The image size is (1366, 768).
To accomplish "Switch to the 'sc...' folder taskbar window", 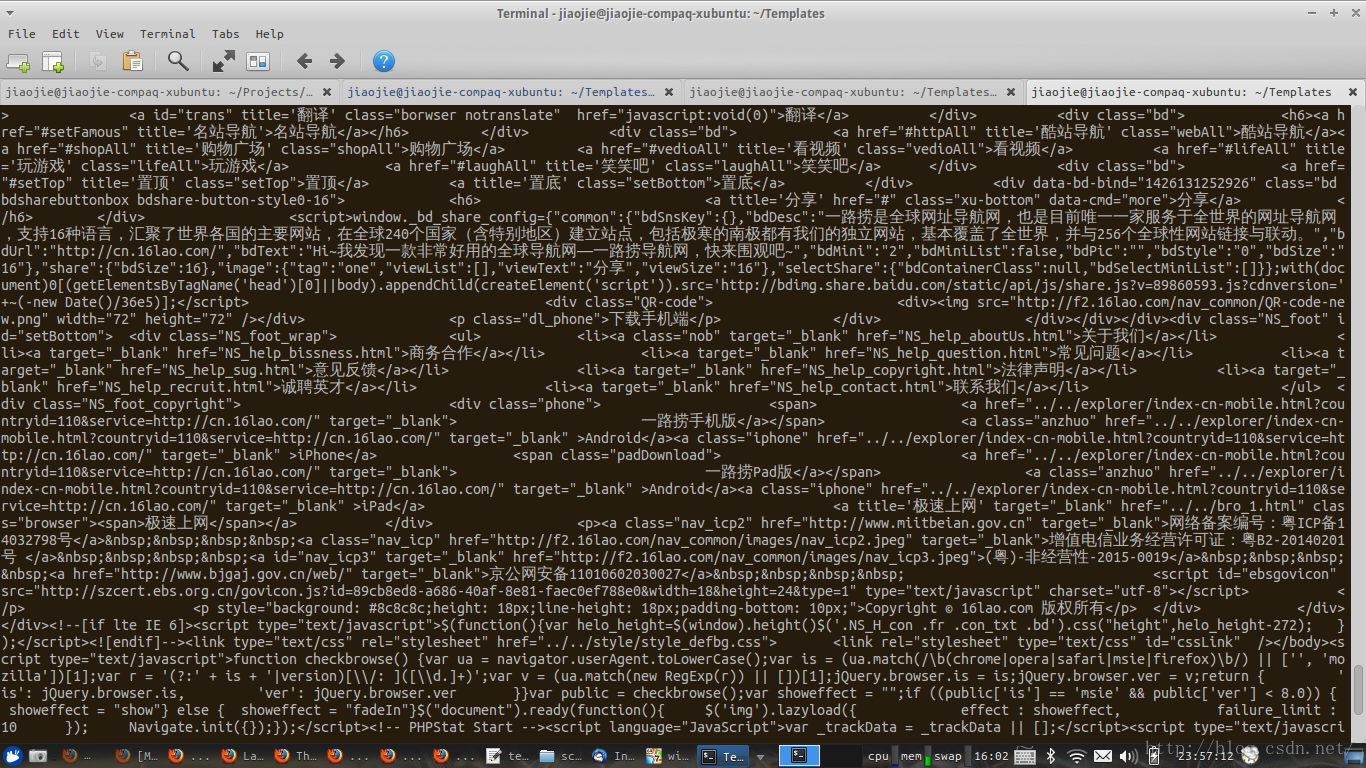I will [x=559, y=755].
